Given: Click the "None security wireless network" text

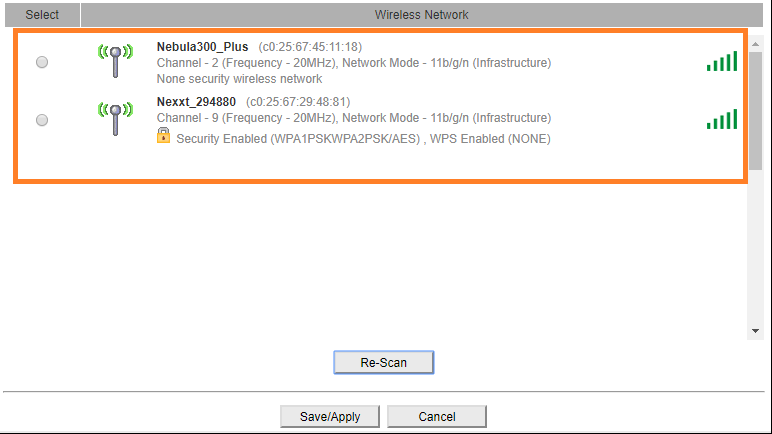Looking at the screenshot, I should [x=239, y=78].
